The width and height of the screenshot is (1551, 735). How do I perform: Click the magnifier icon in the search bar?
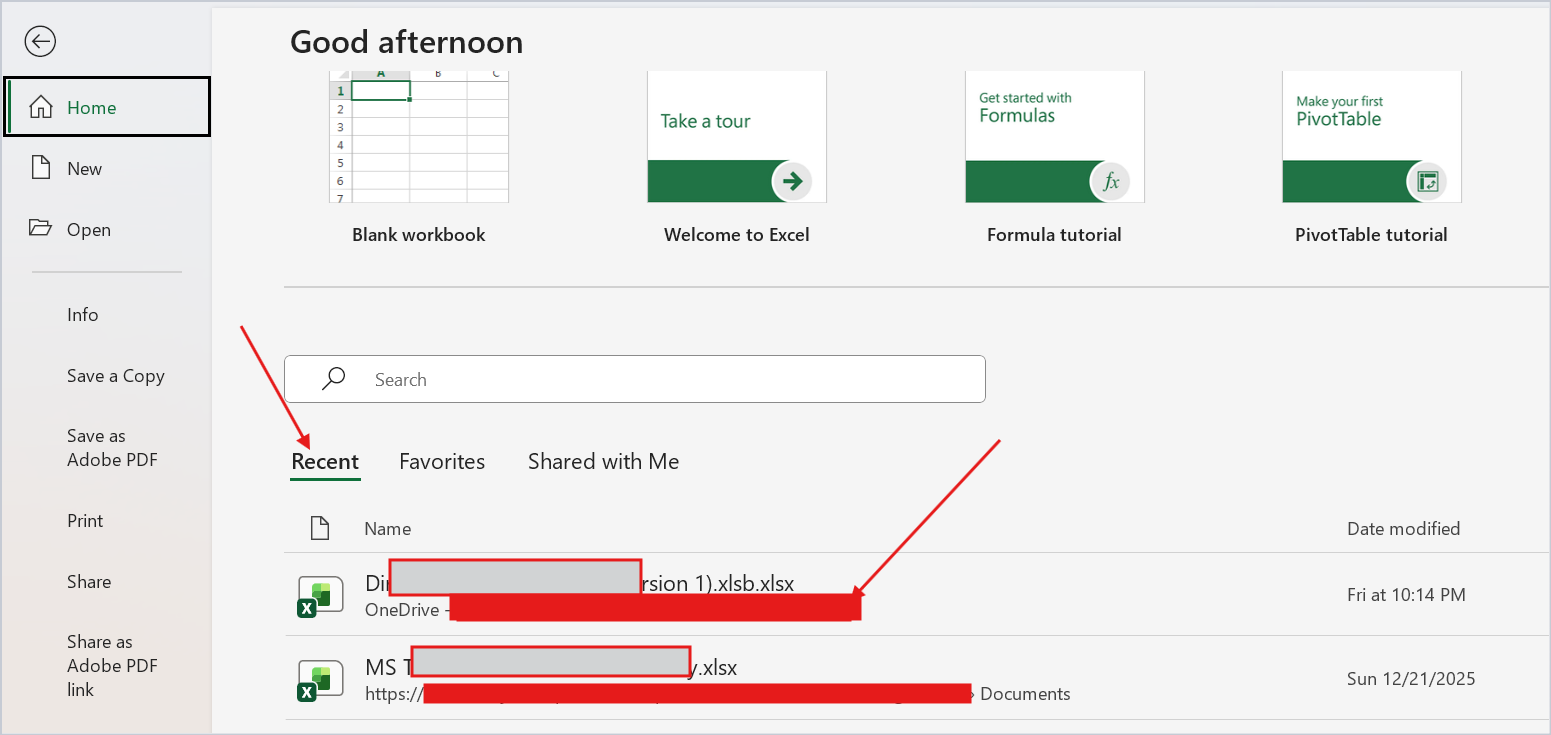(333, 379)
